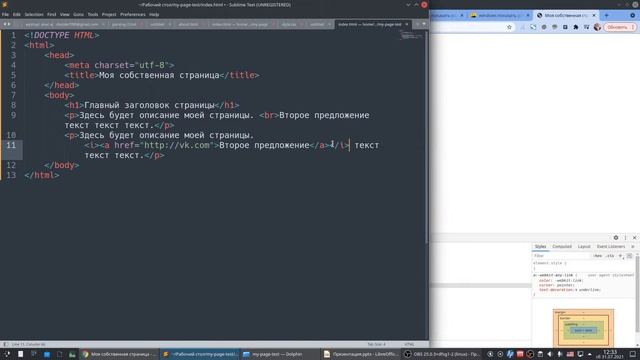This screenshot has width=640, height=360.
Task: Open the tab list dropdown in the Sublime tab bar
Action: coord(424,24)
